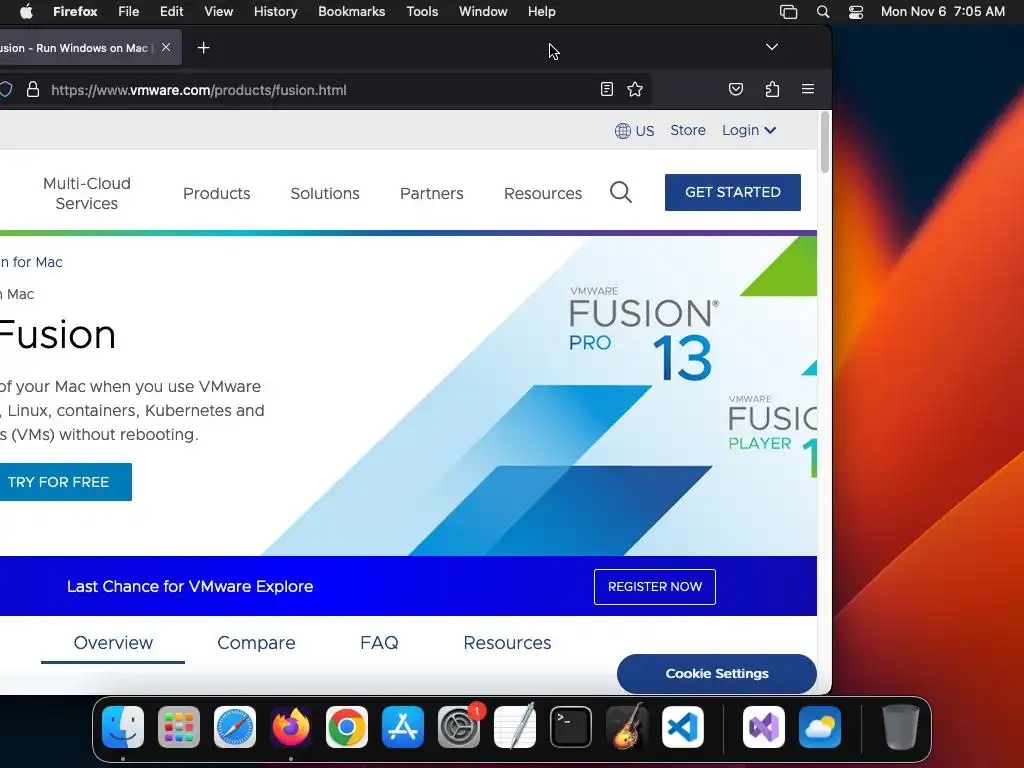Screen dimensions: 1024x768
Task: Expand the Products navigation menu
Action: tap(217, 193)
